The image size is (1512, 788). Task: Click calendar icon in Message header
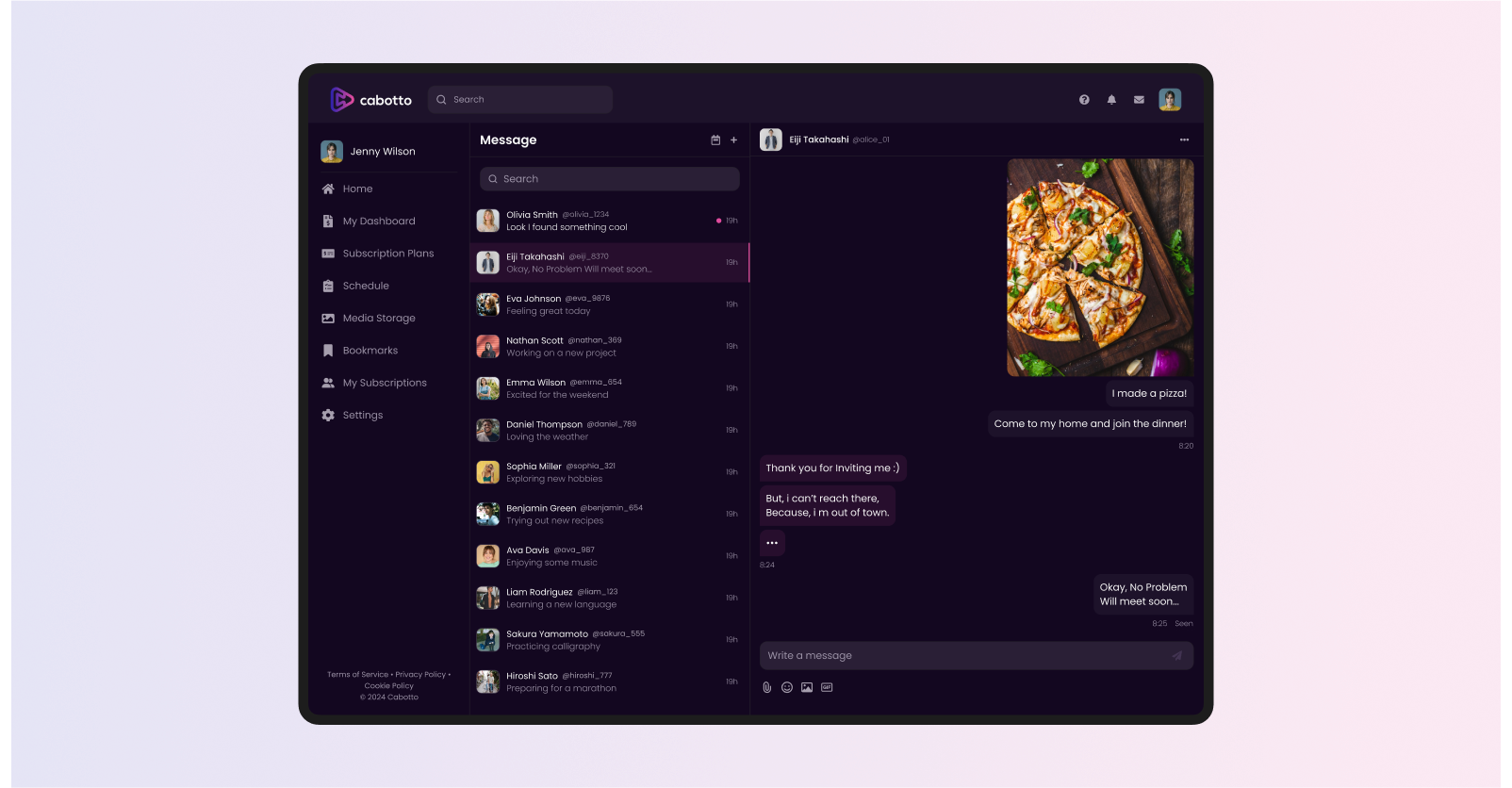pyautogui.click(x=715, y=140)
